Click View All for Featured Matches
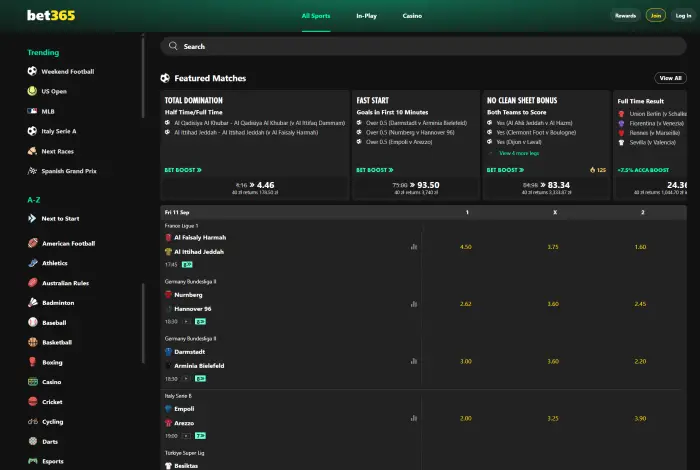700x470 pixels. pos(670,78)
